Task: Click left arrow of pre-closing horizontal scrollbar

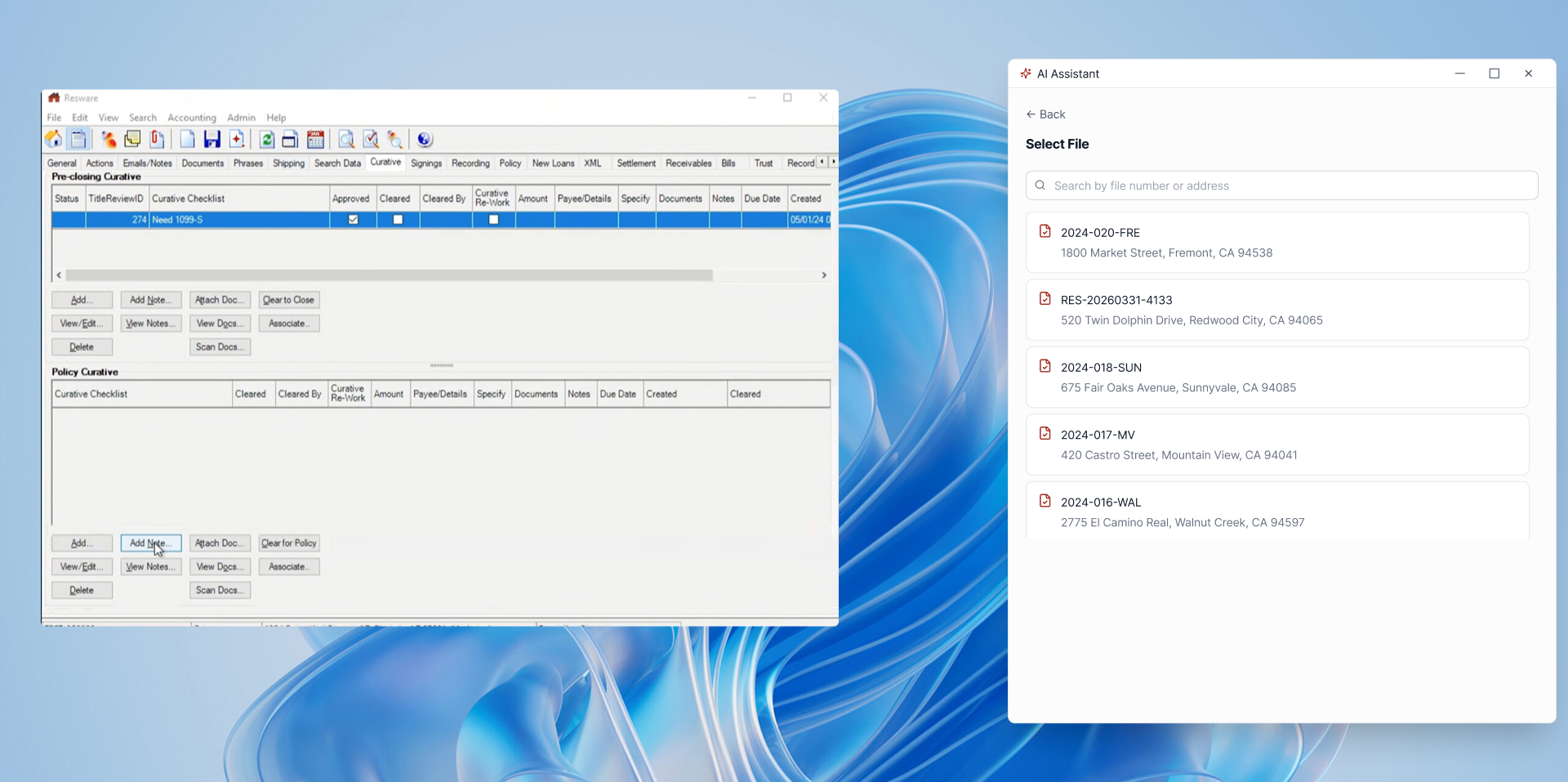Action: [59, 275]
